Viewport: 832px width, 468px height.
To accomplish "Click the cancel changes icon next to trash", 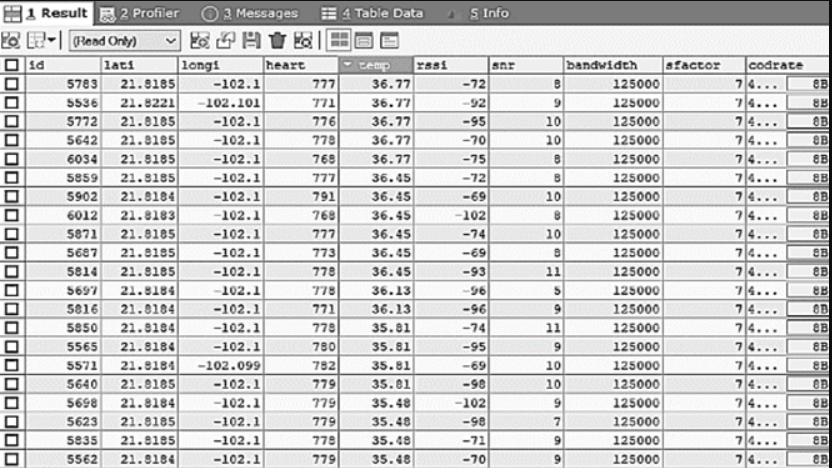I will [303, 41].
